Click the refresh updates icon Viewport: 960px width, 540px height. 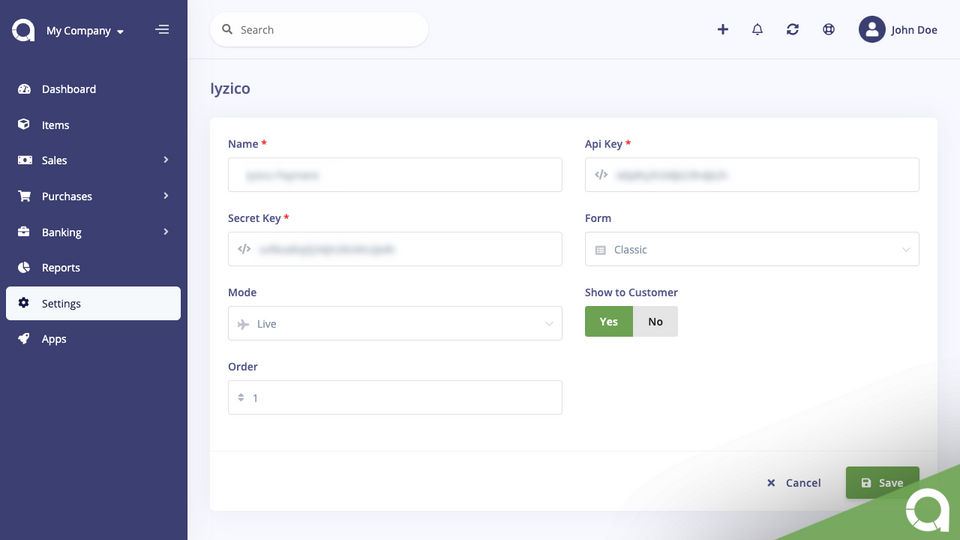(793, 30)
